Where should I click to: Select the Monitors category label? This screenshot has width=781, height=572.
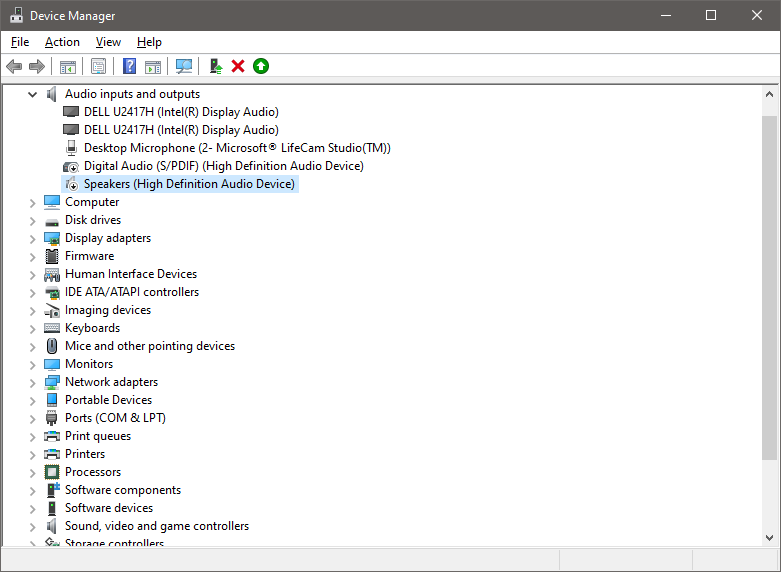(x=89, y=364)
